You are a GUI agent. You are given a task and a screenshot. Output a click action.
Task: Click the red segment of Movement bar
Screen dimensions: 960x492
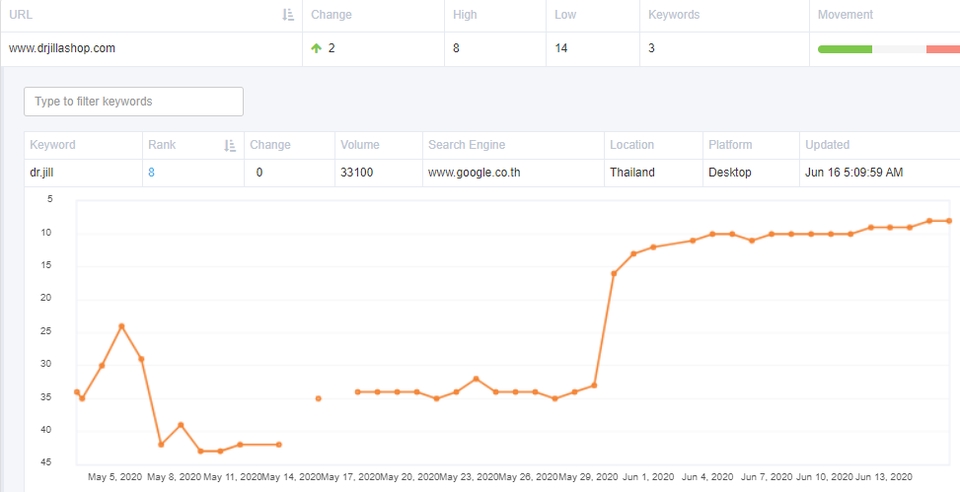coord(942,49)
